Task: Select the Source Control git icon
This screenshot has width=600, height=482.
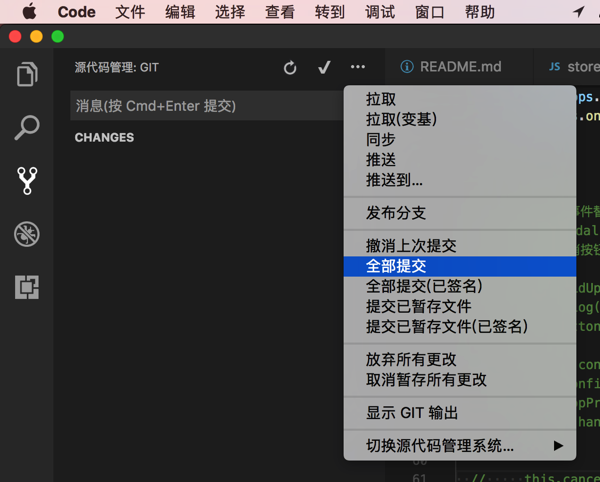Action: [27, 181]
